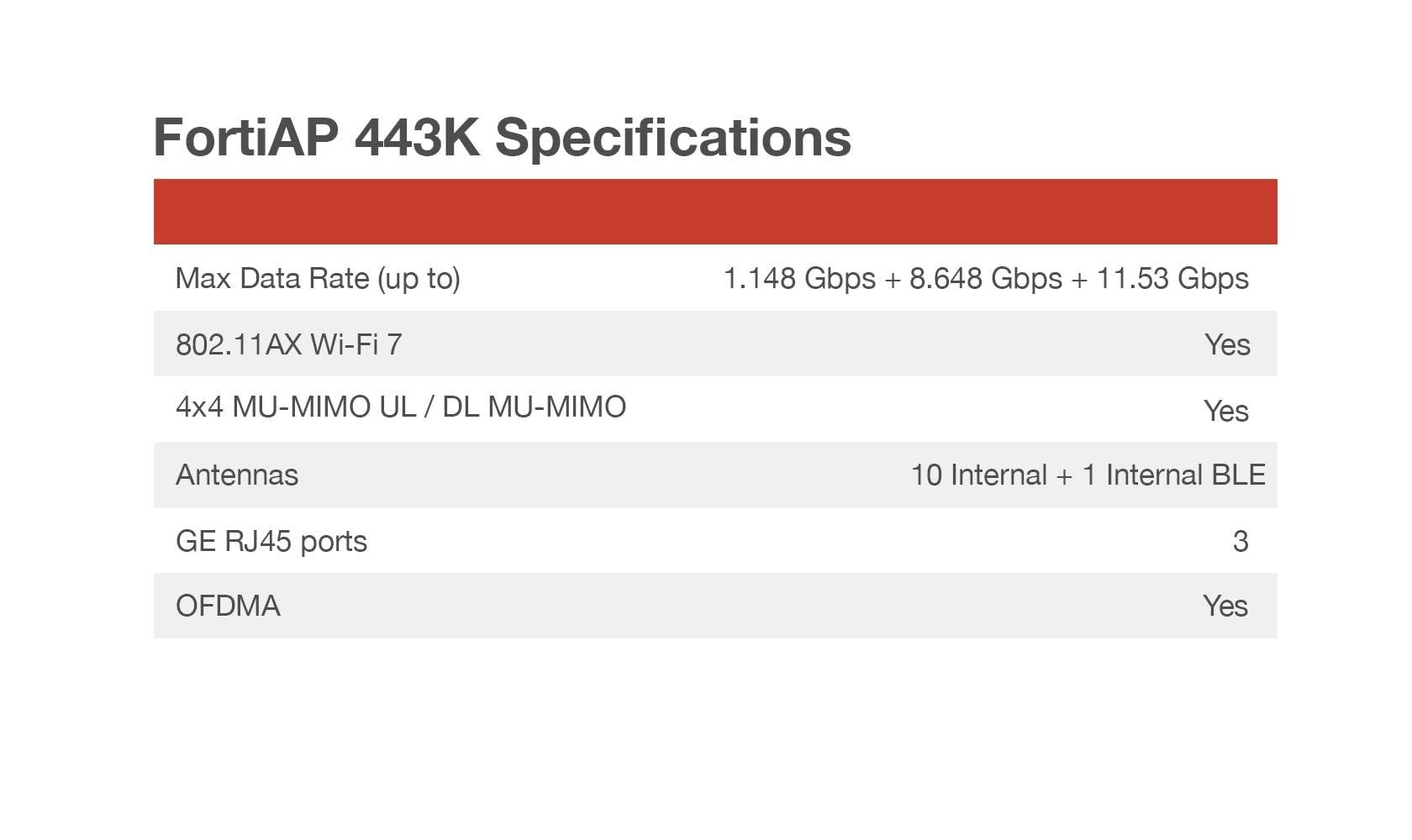Click the 802.11AX Wi-Fi 7 label
Viewport: 1412px width, 840px height.
pos(288,344)
